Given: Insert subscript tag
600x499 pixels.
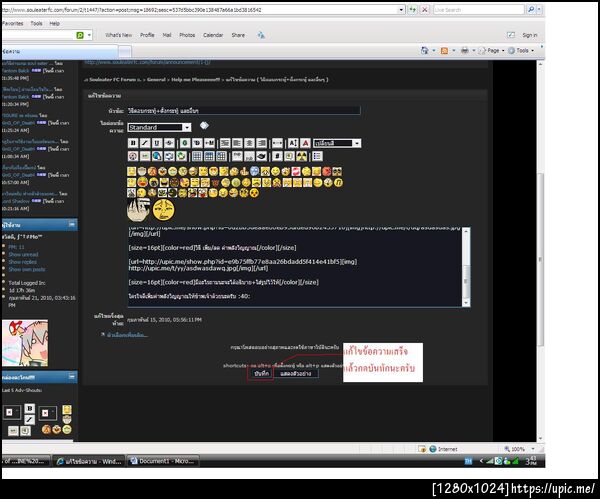Looking at the screenshot, I should coord(249,156).
